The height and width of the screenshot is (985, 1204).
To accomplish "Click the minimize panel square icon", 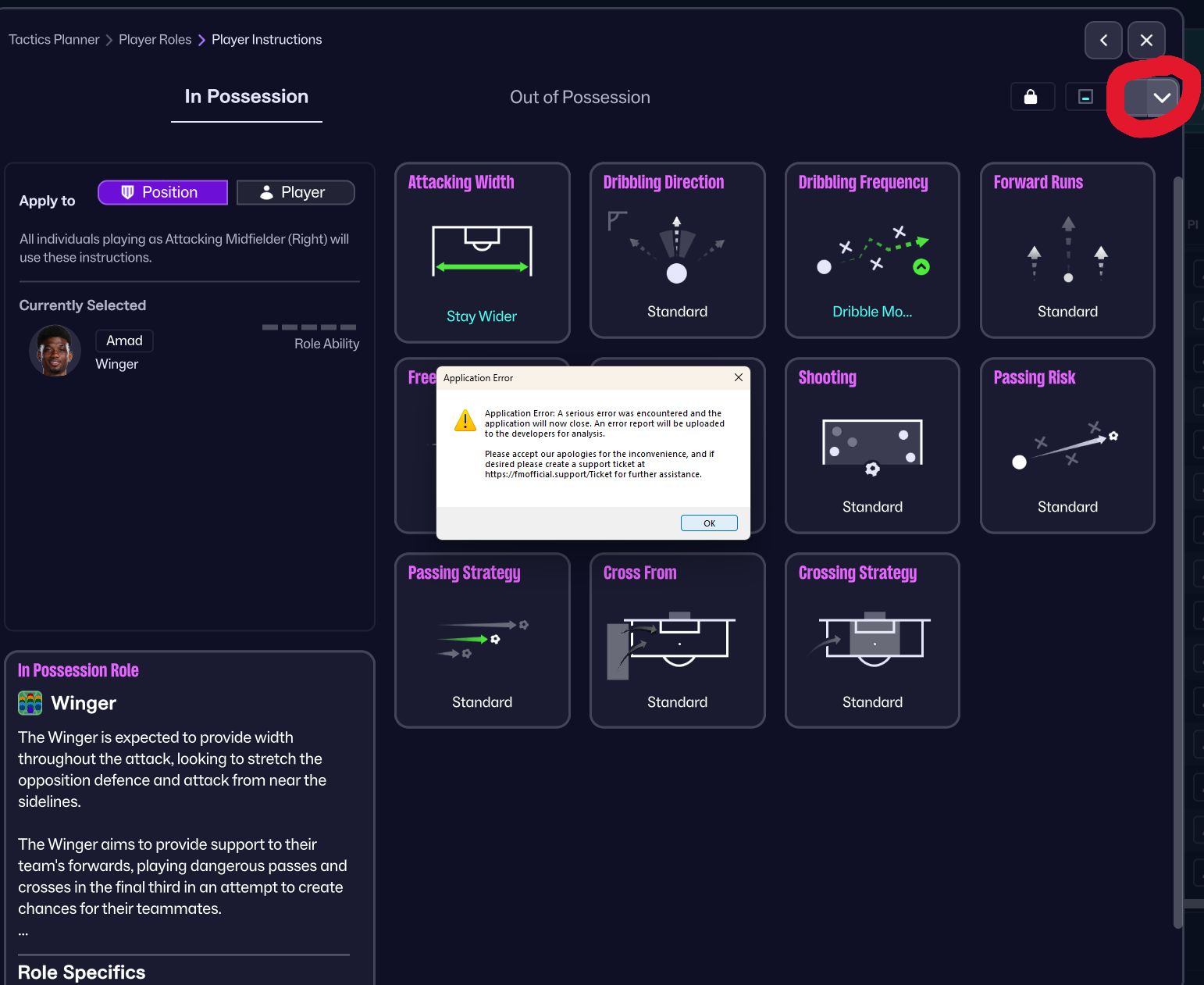I will tap(1085, 97).
